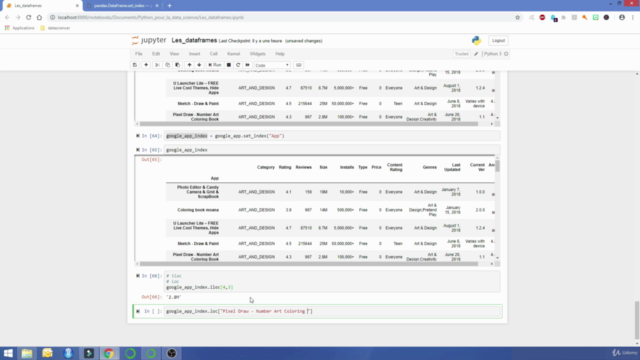The image size is (640, 360).
Task: Open the Edit menu
Action: [156, 54]
